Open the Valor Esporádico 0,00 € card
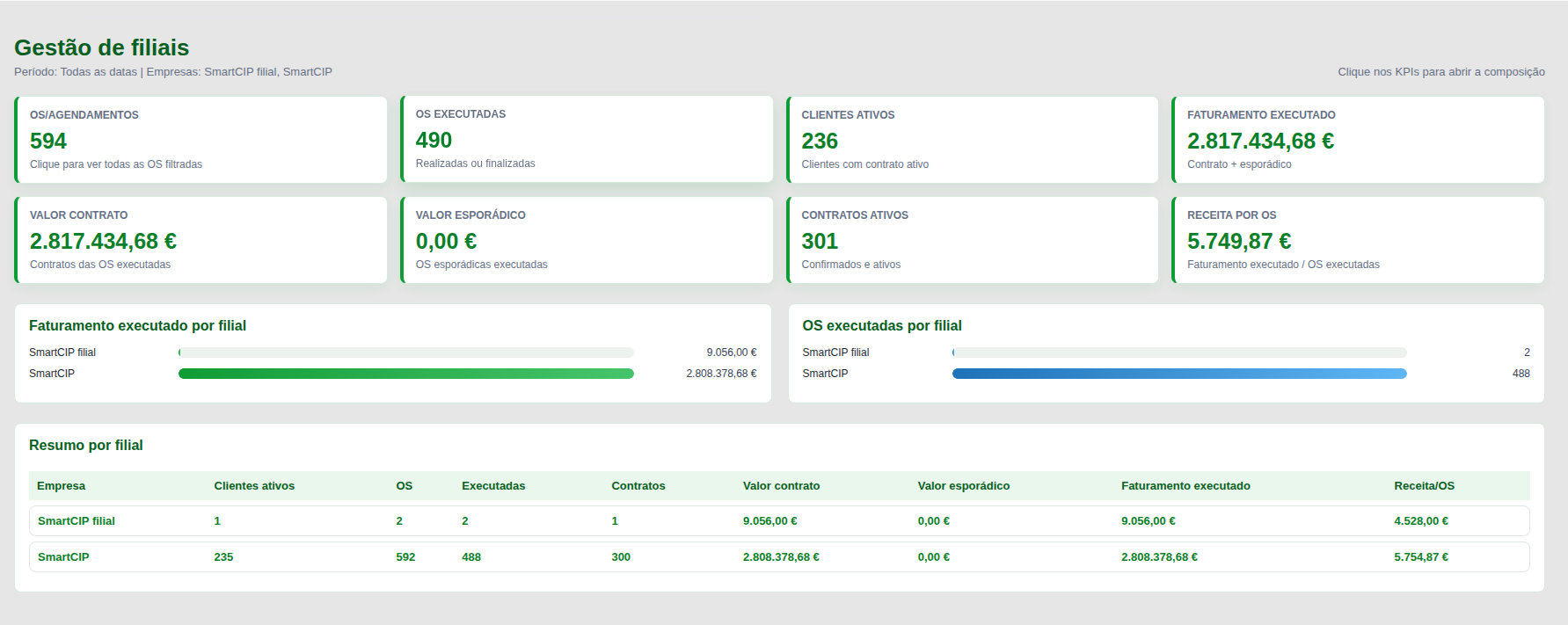The width and height of the screenshot is (1568, 625). pos(587,240)
